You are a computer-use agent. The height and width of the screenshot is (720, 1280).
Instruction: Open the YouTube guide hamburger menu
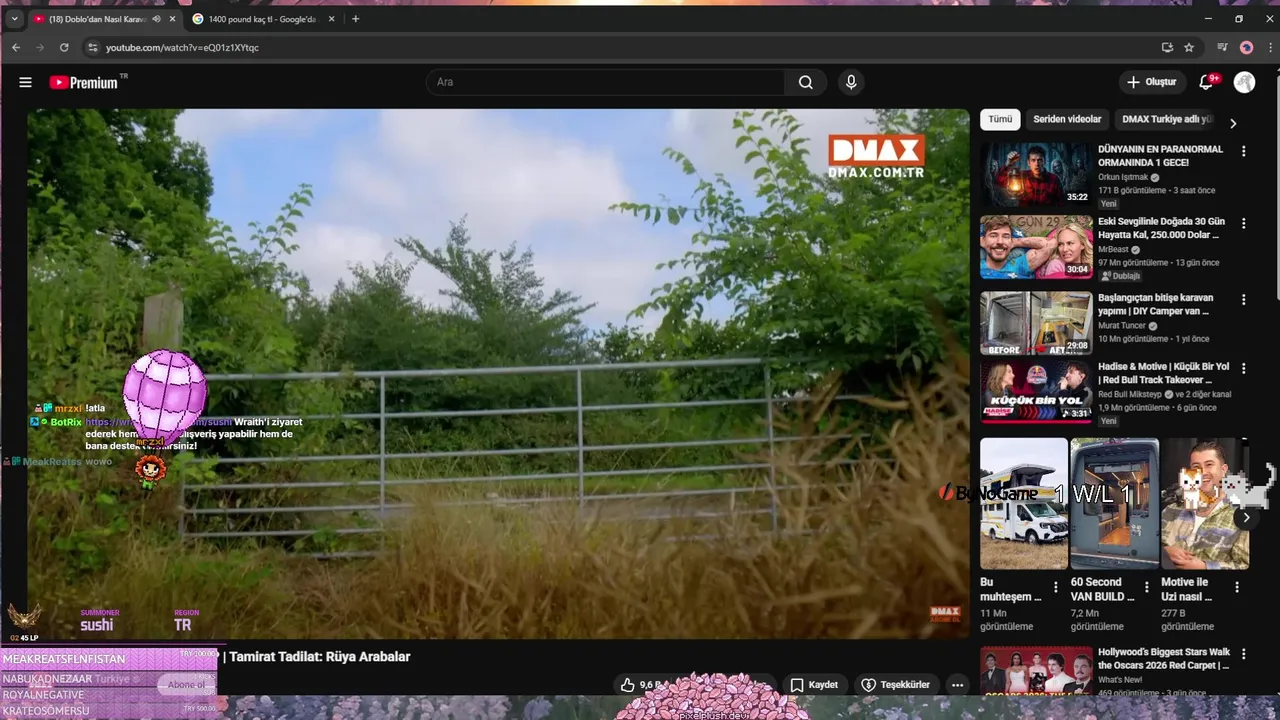coord(25,82)
